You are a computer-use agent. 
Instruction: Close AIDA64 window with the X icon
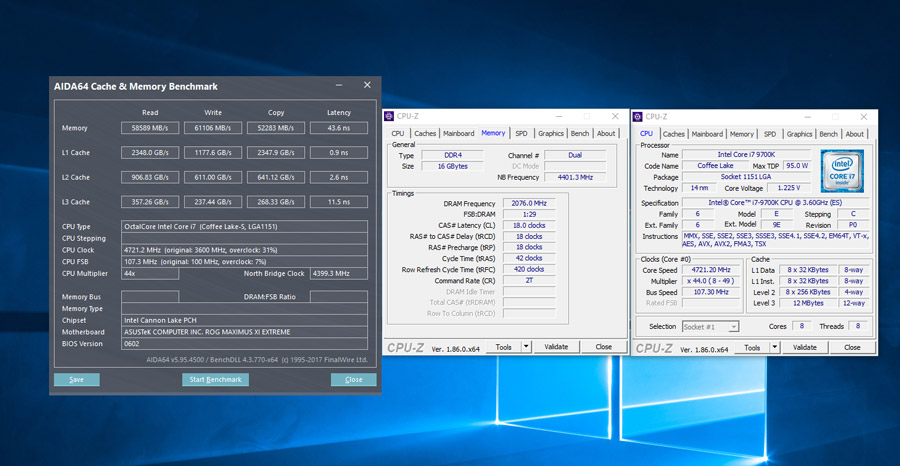[367, 85]
